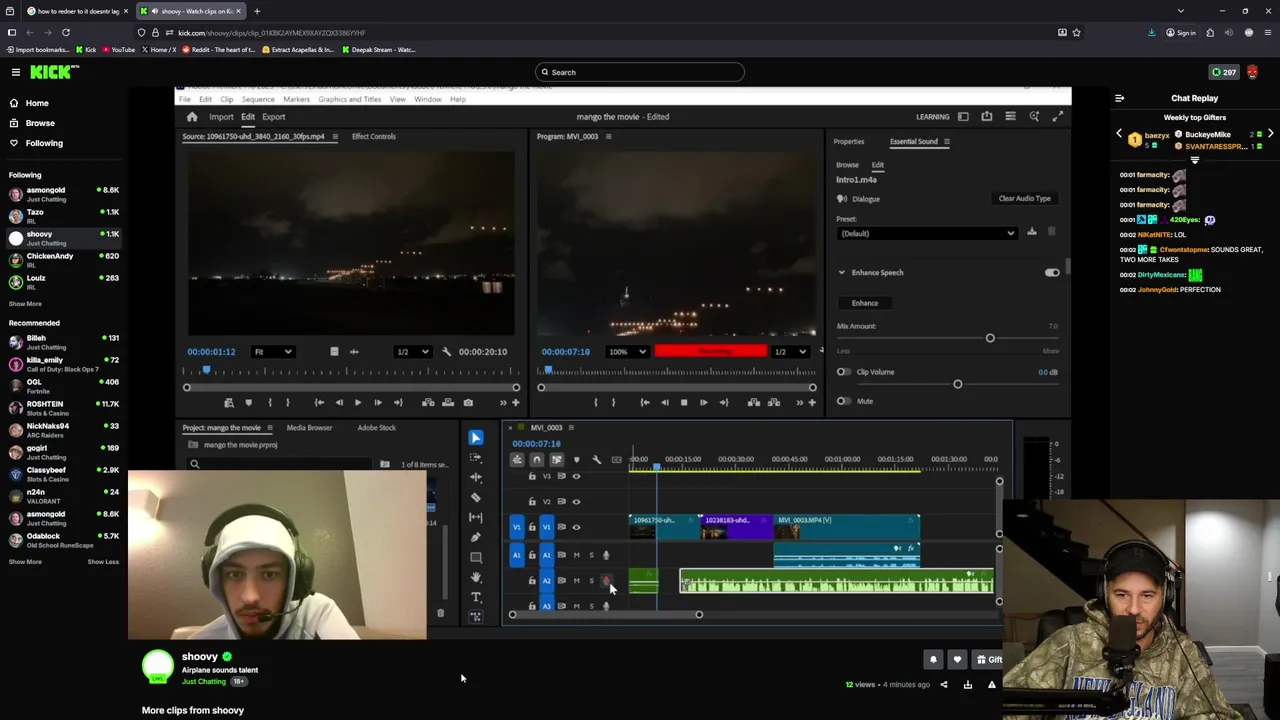Click the Gift button
Screen dimensions: 1280x720
(989, 660)
